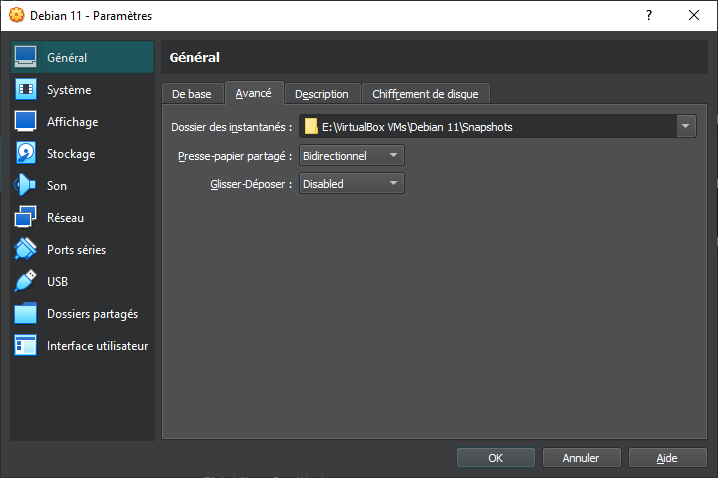The width and height of the screenshot is (718, 478).
Task: Select the Ports séries label in sidebar
Action: click(76, 250)
